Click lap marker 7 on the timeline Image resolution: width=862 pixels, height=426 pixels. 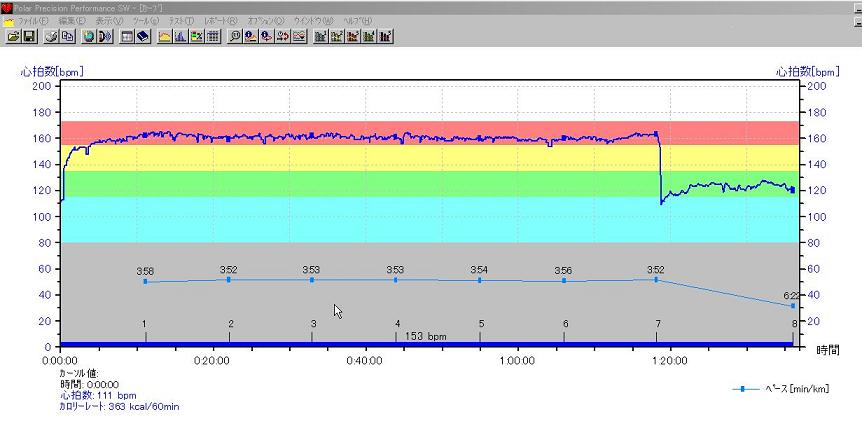point(656,331)
